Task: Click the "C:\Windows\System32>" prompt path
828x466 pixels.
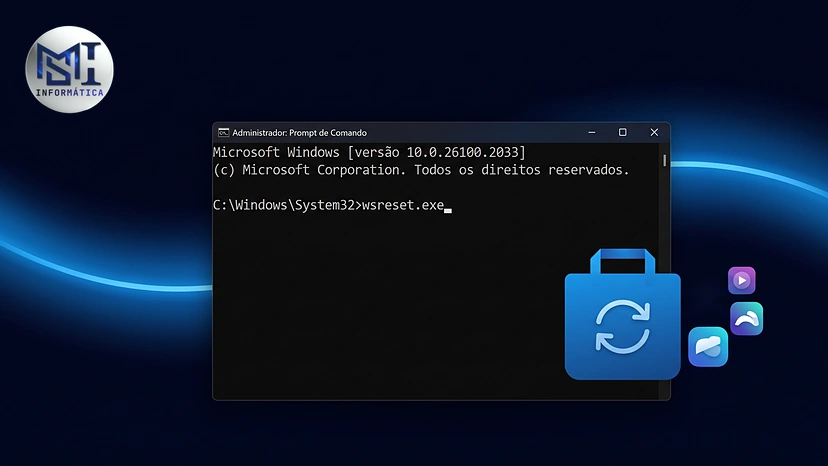Action: pos(287,205)
